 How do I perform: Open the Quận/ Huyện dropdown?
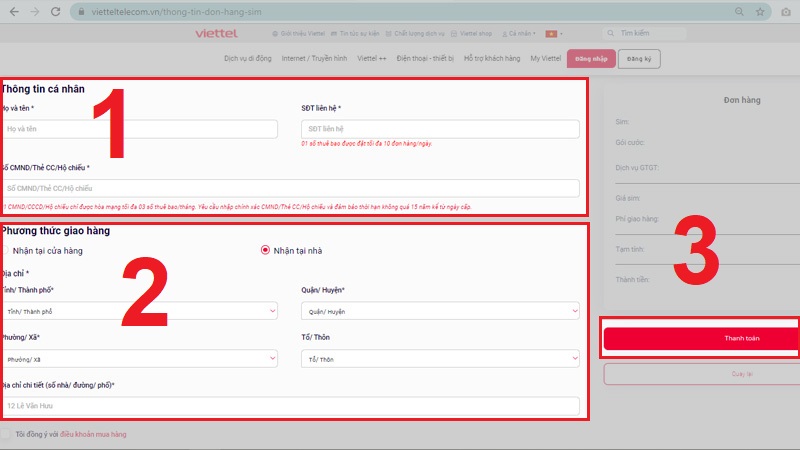click(x=440, y=311)
